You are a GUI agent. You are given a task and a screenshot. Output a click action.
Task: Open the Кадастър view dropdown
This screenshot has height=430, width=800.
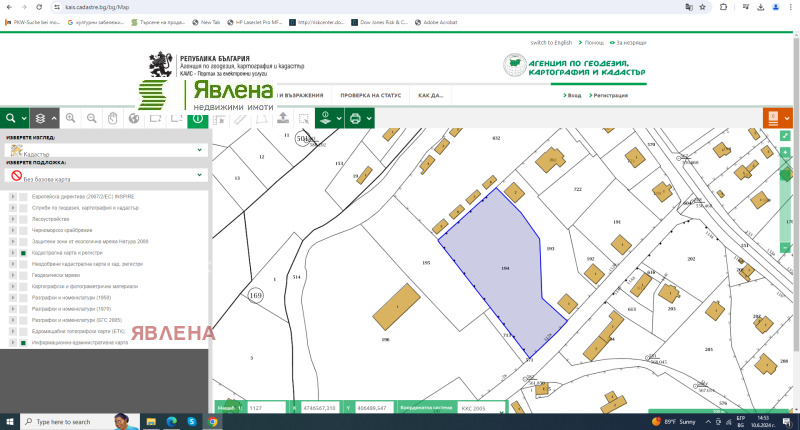104,150
